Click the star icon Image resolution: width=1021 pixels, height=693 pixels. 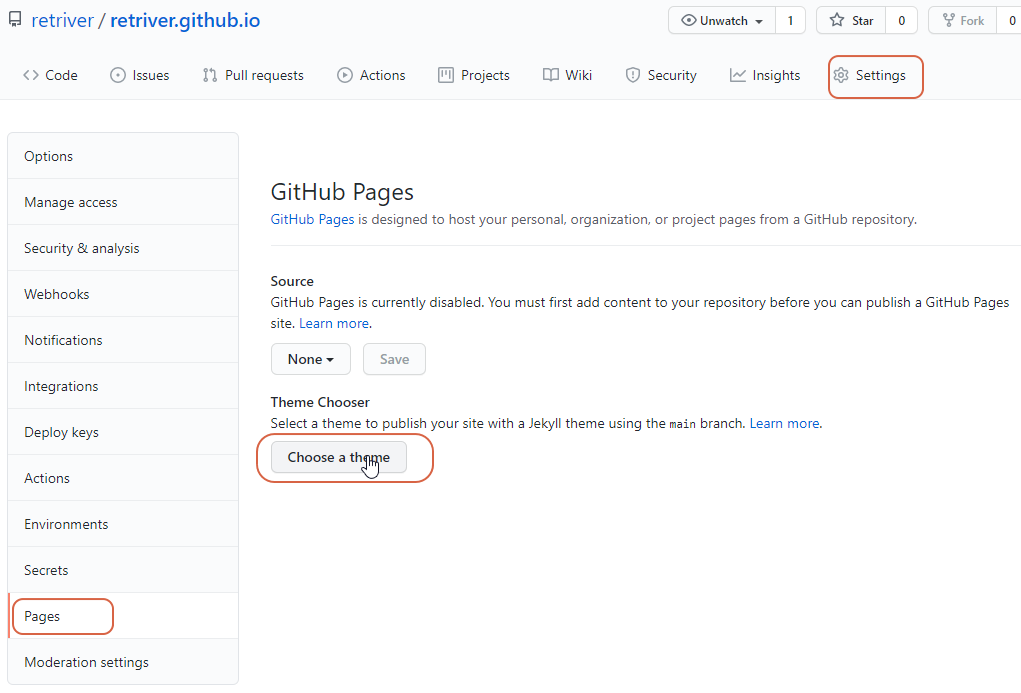click(837, 20)
